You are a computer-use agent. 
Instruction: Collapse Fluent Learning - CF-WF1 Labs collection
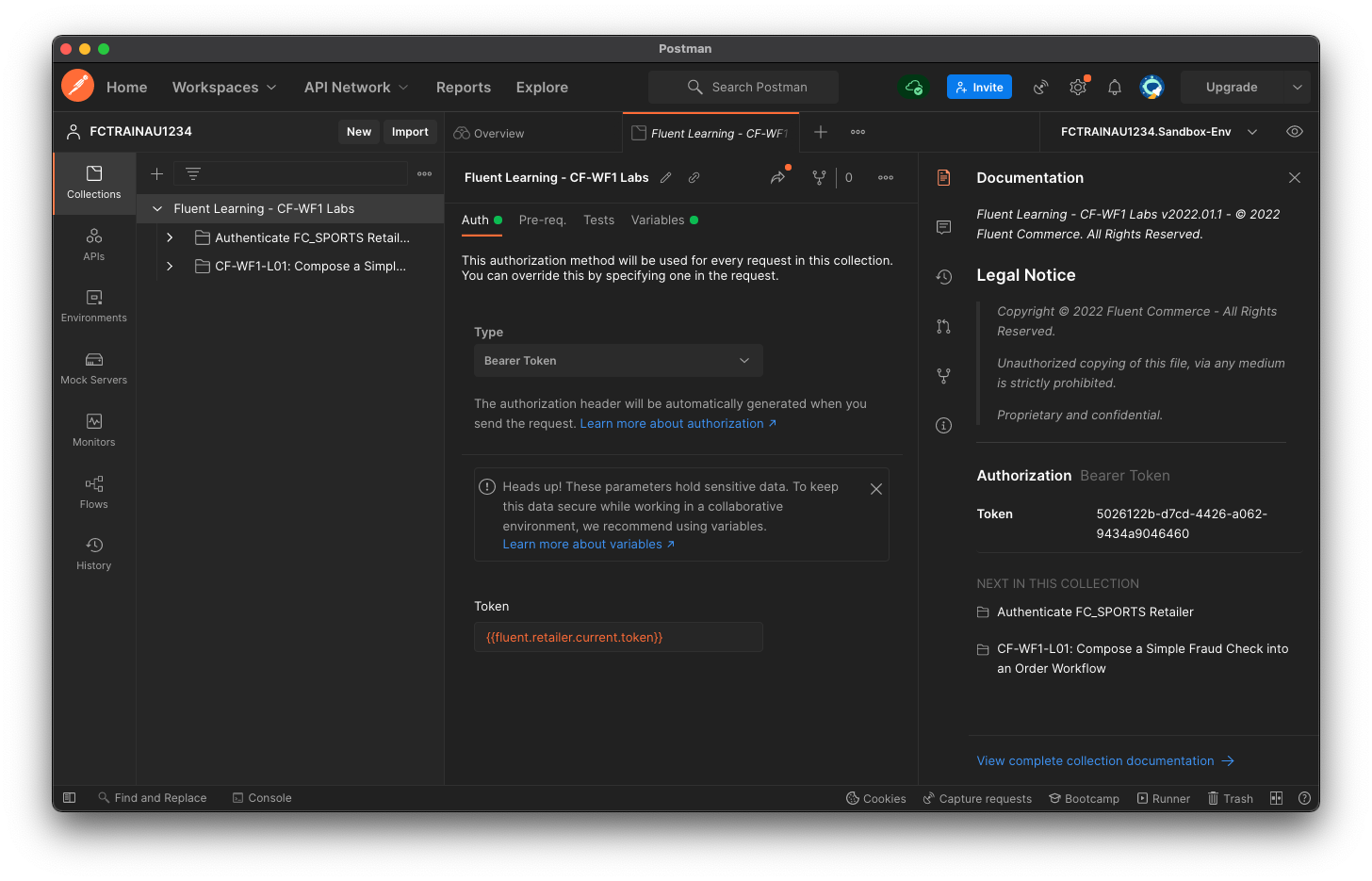pyautogui.click(x=157, y=208)
